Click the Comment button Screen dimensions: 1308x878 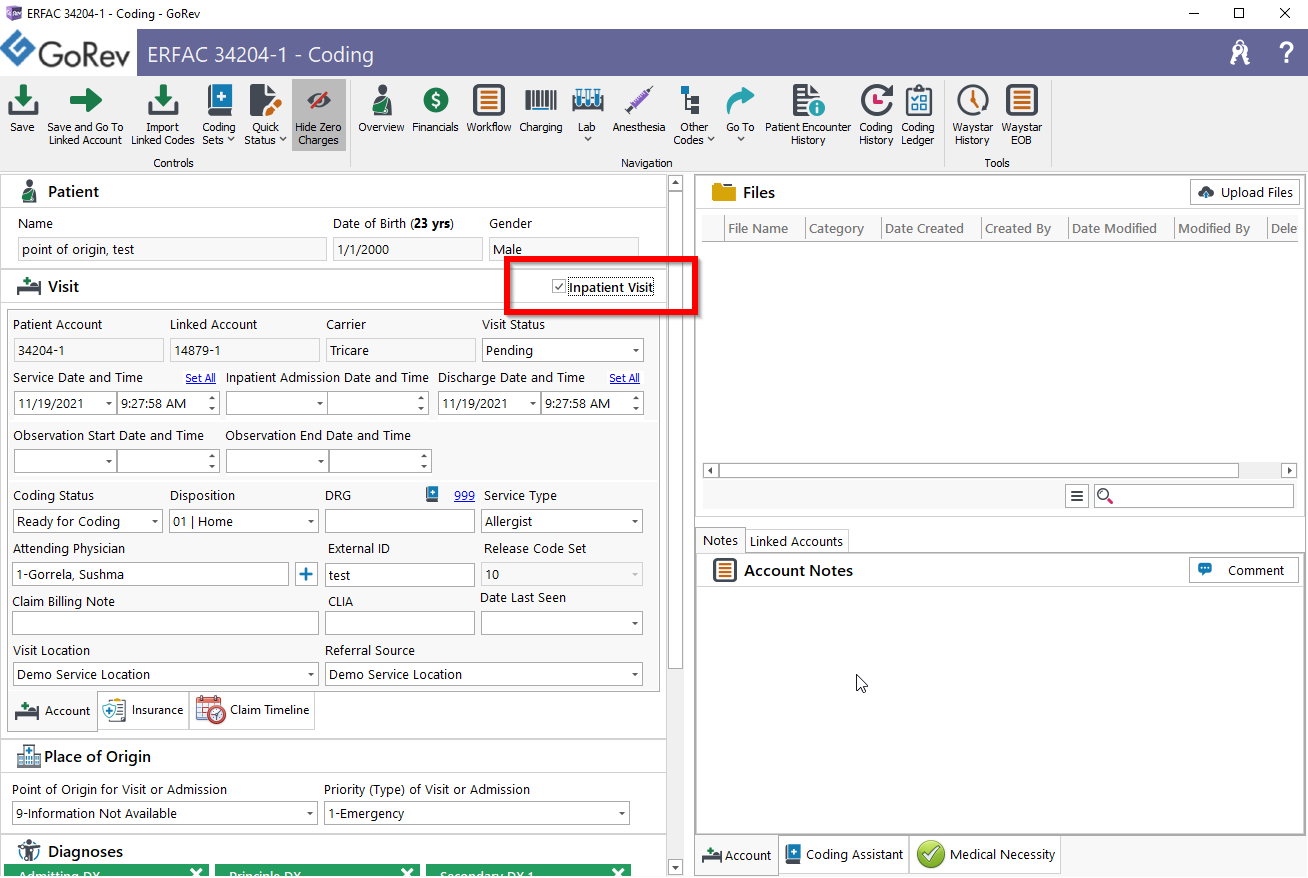[x=1244, y=570]
